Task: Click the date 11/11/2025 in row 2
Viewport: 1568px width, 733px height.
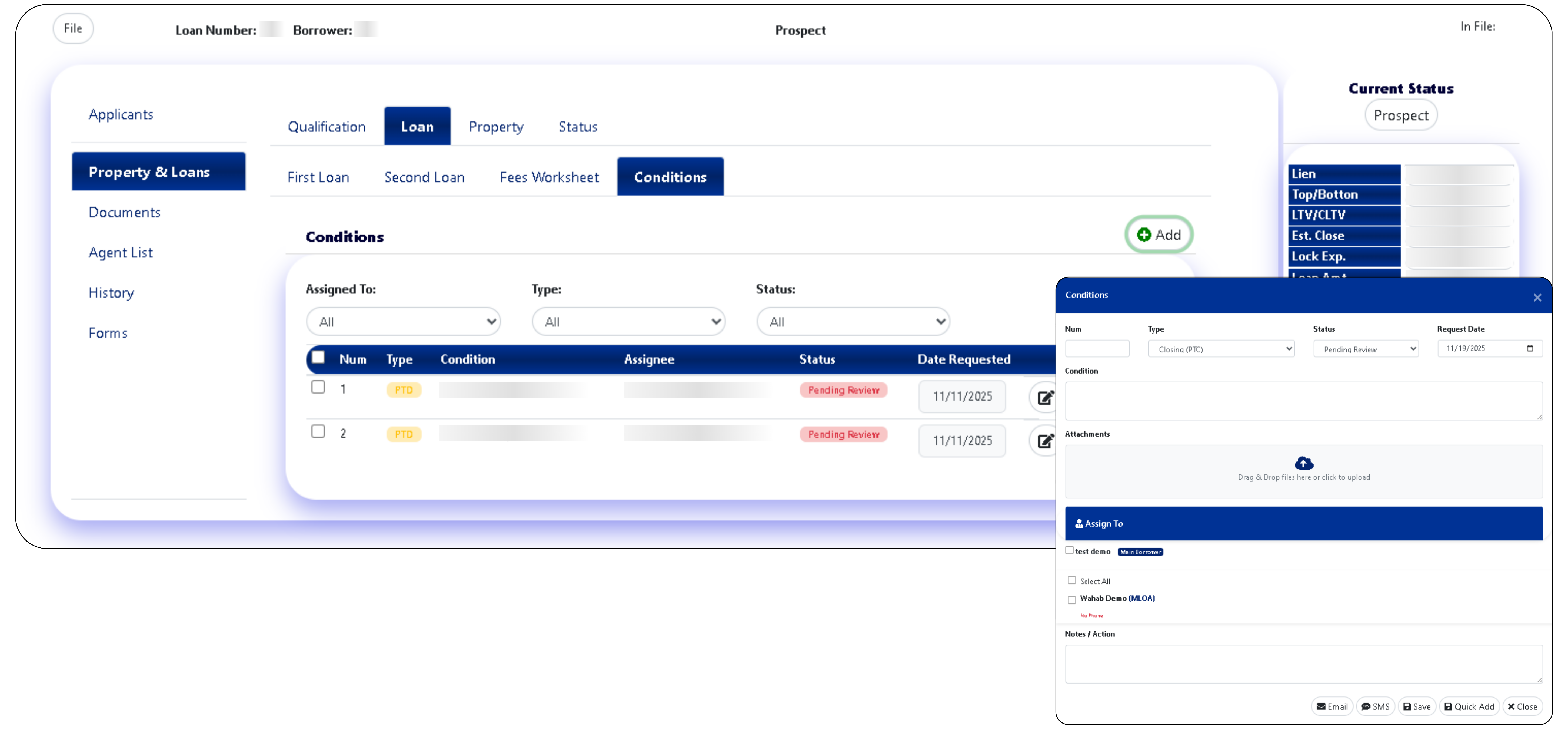Action: 962,441
